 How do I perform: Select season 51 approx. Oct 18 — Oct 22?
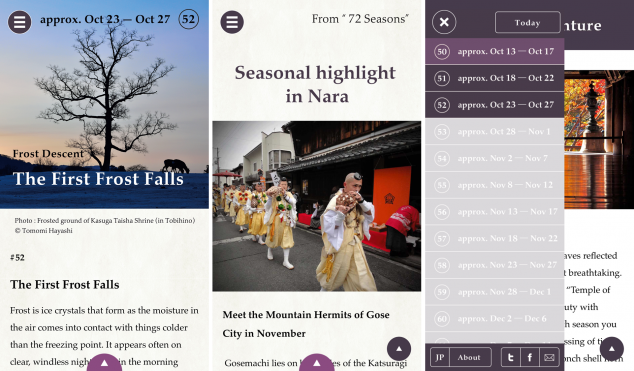495,78
